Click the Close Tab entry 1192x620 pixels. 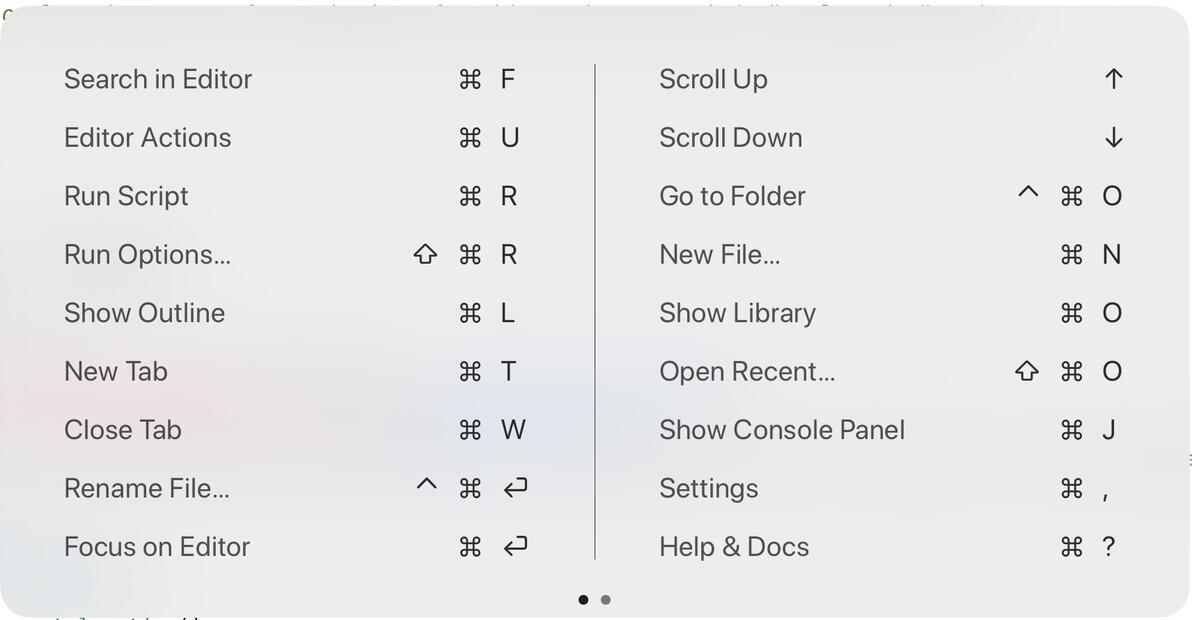point(123,430)
